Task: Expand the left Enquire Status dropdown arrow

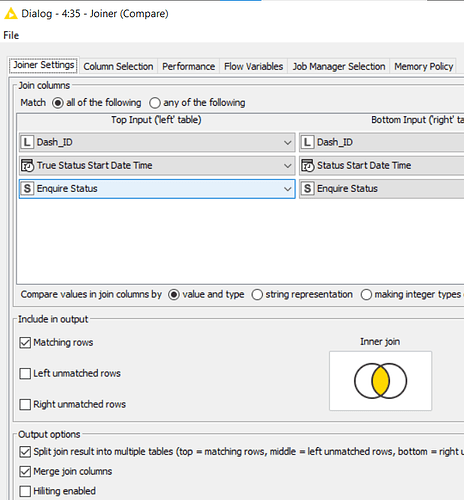Action: [x=287, y=189]
